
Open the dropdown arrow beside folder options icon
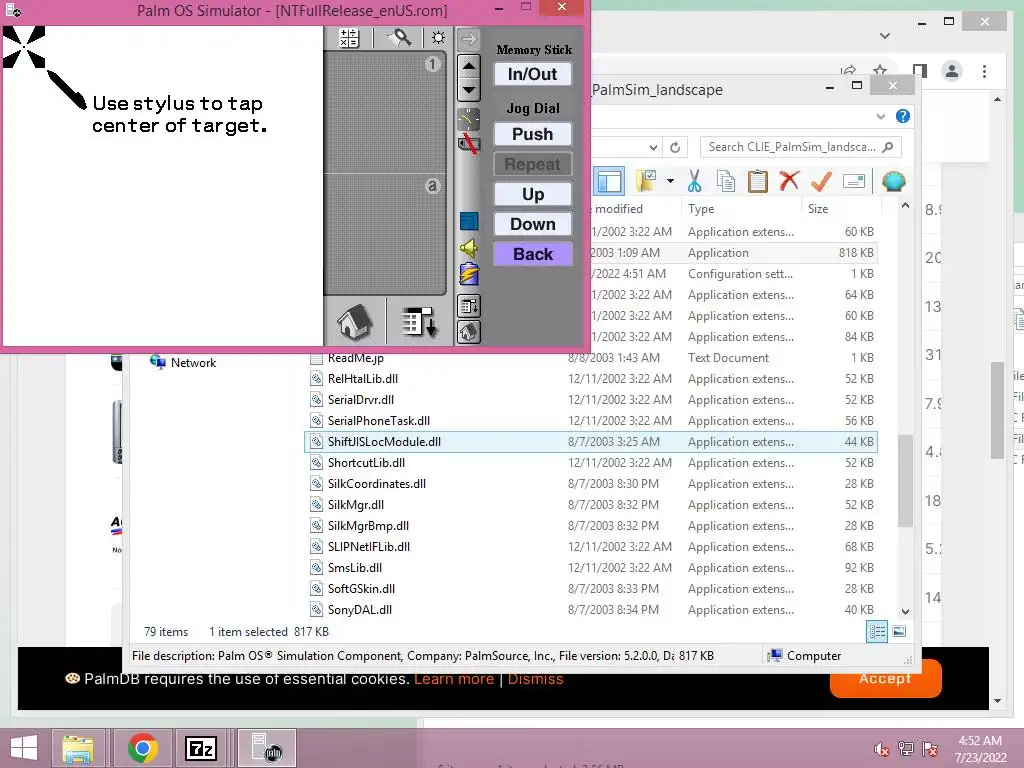coord(670,181)
